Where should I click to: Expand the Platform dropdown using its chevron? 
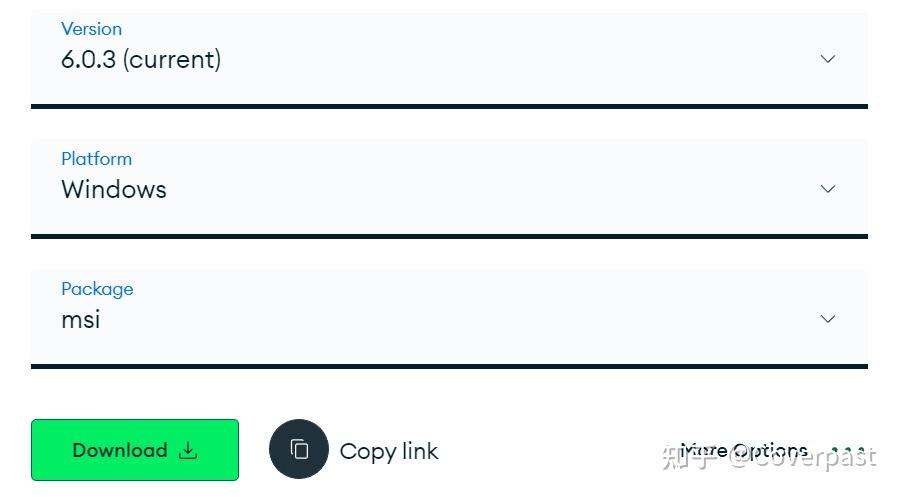[x=827, y=189]
